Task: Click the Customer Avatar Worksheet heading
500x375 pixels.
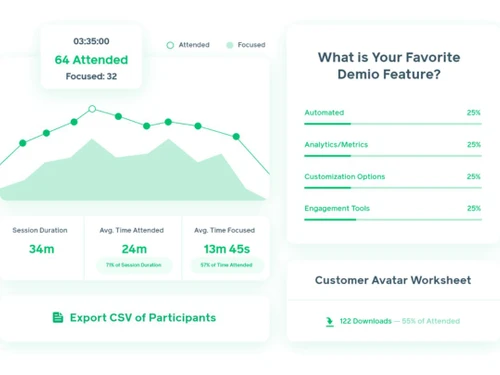Action: pyautogui.click(x=393, y=280)
